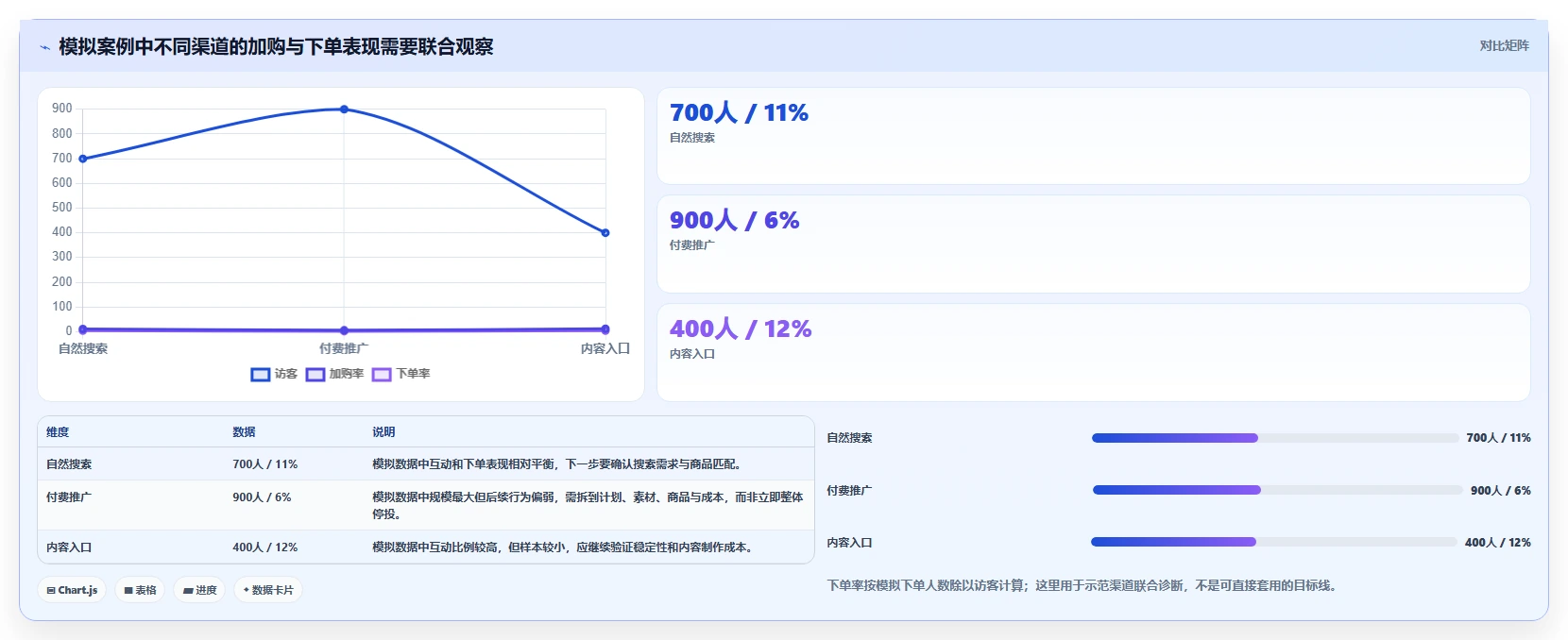This screenshot has height=640, width=1568.
Task: Click the panel title about 加购与下单
Action: click(276, 47)
